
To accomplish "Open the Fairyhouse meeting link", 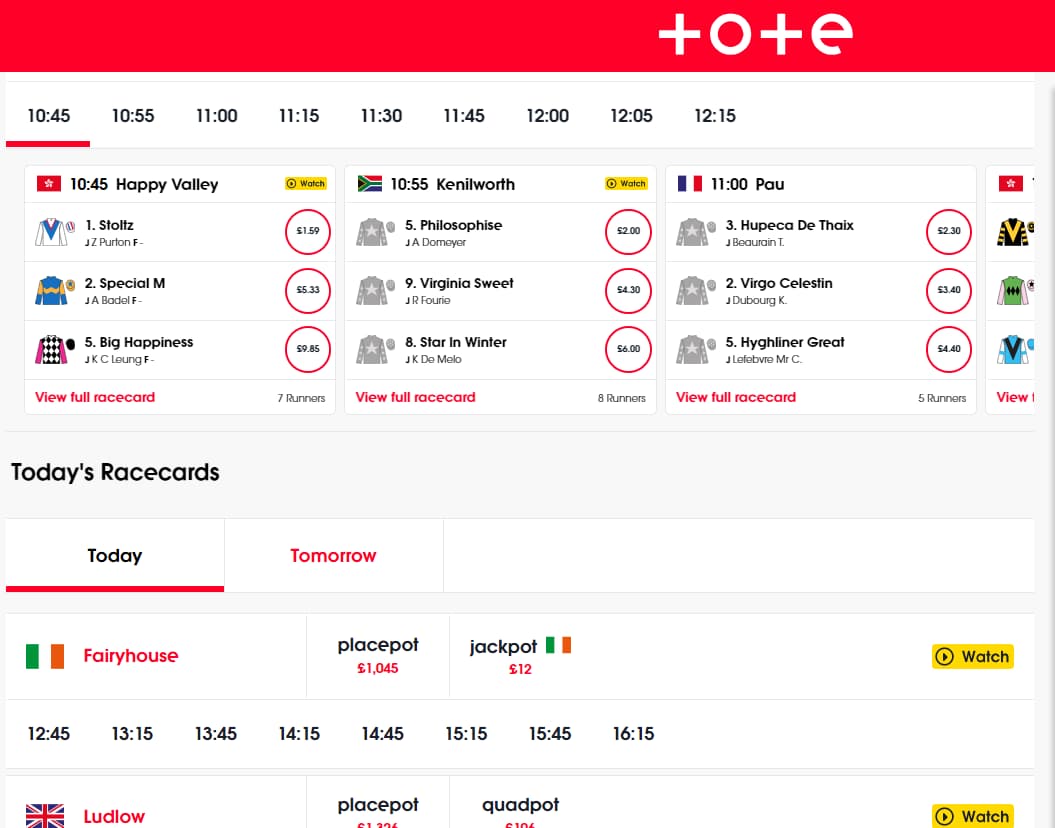I will point(130,656).
